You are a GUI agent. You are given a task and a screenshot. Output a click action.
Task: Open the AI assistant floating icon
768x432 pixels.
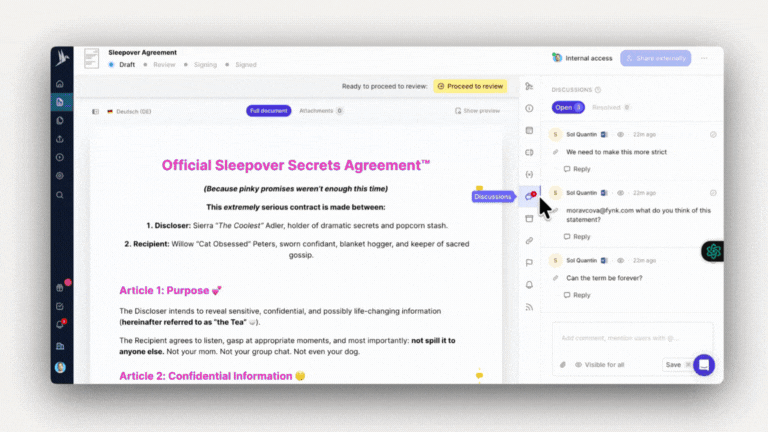tap(713, 251)
